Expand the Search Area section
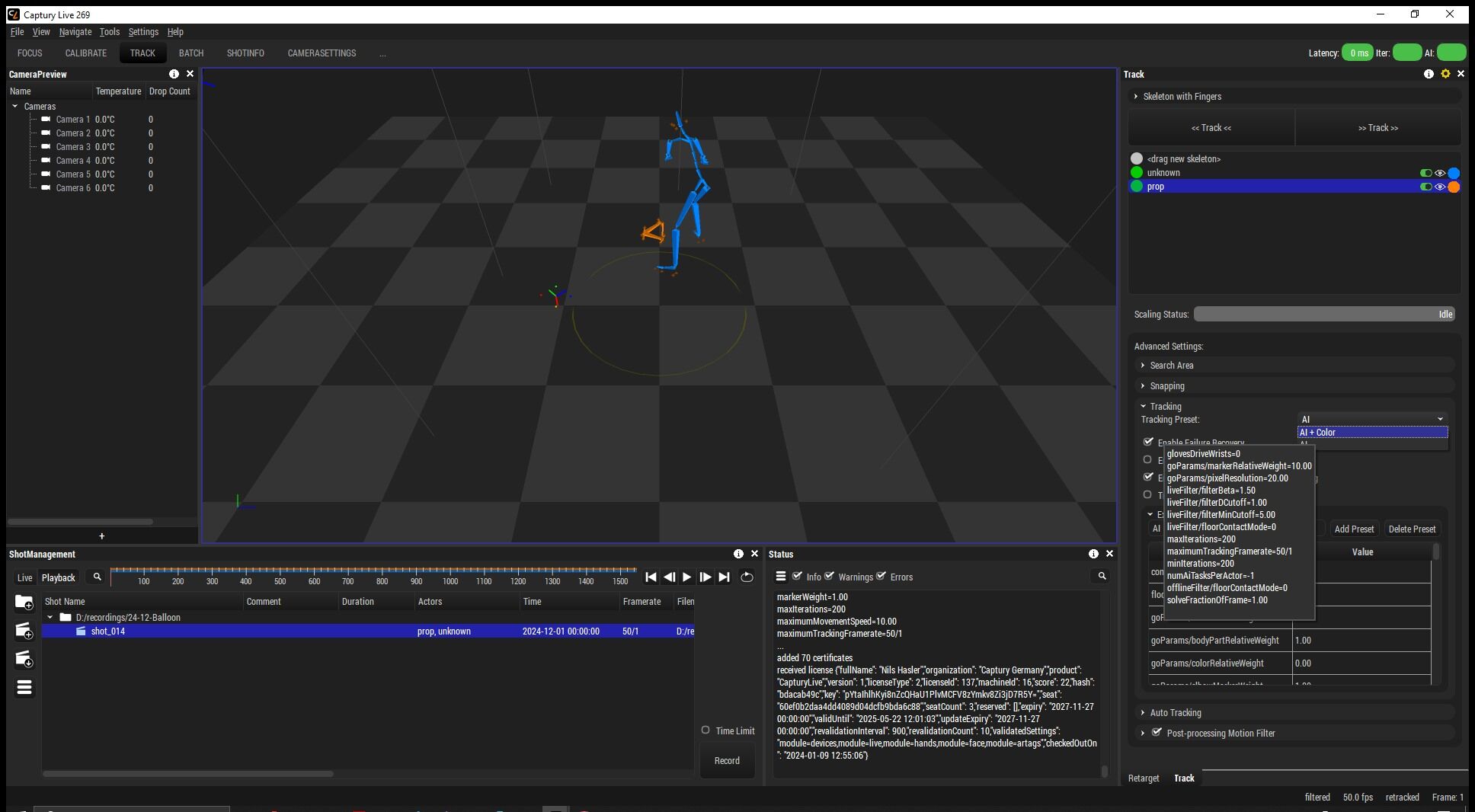1475x812 pixels. 1171,366
